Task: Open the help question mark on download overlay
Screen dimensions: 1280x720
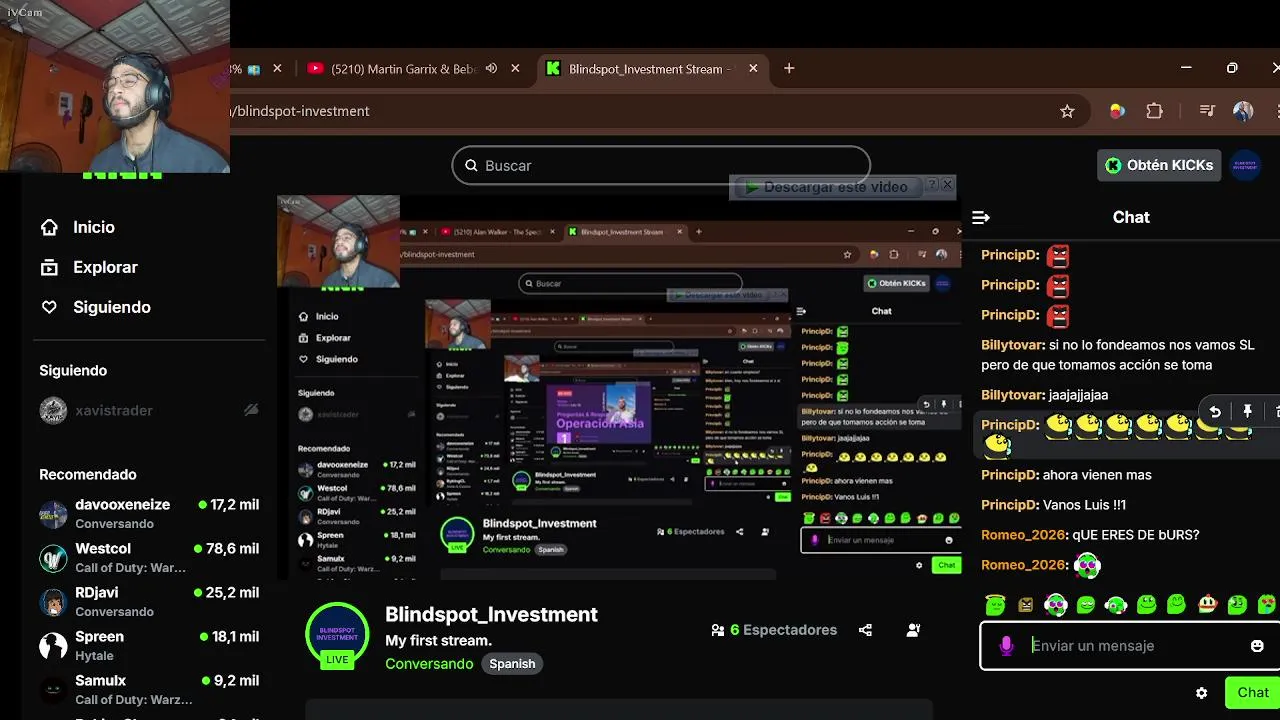Action: 932,184
